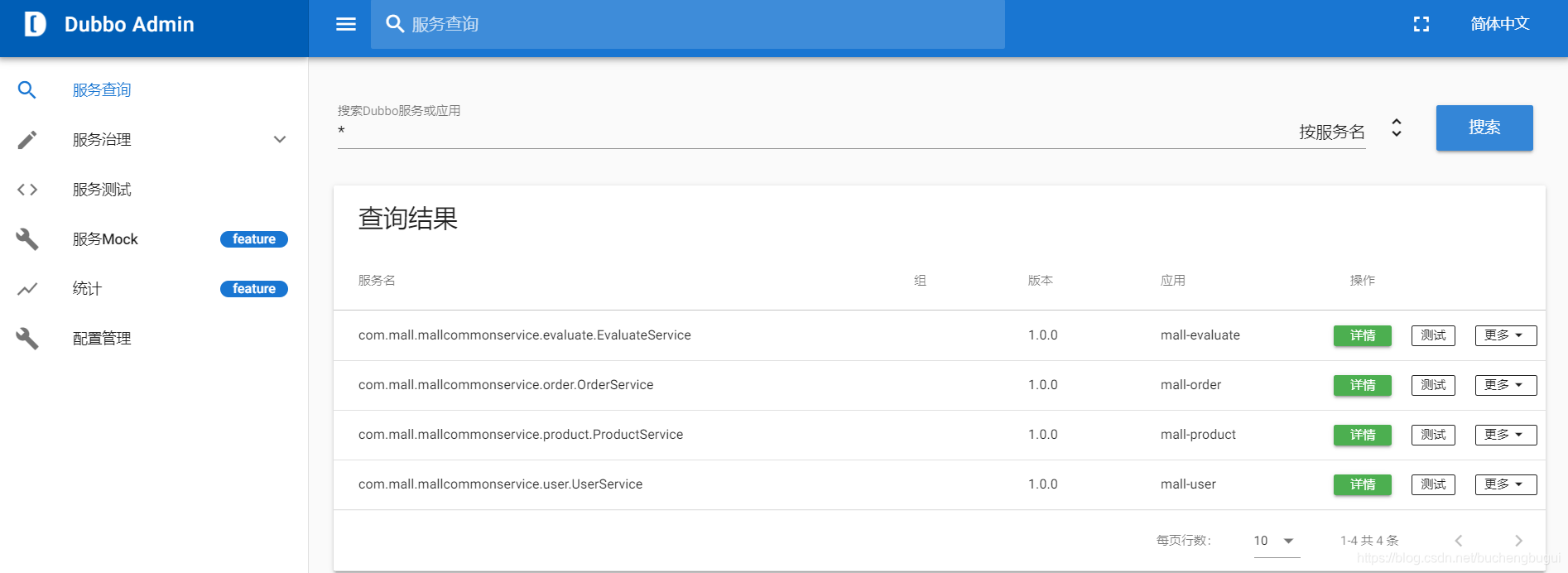Select com.mall.mallcommonservice.evaluate.EvaluateService row text
Image resolution: width=1568 pixels, height=573 pixels.
pyautogui.click(x=525, y=335)
